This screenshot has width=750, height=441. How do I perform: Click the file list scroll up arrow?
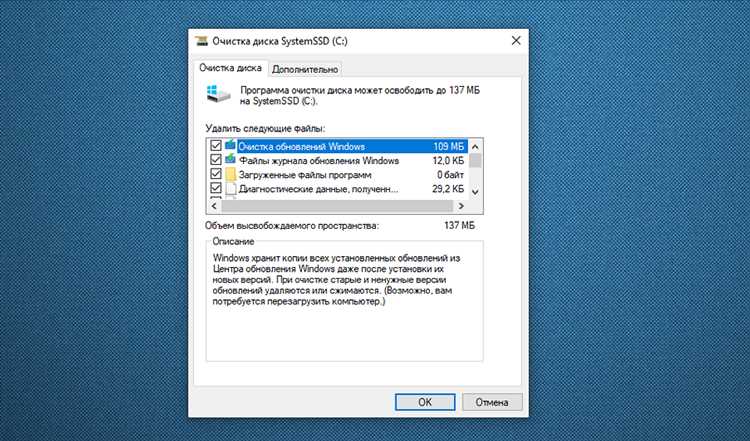(475, 146)
